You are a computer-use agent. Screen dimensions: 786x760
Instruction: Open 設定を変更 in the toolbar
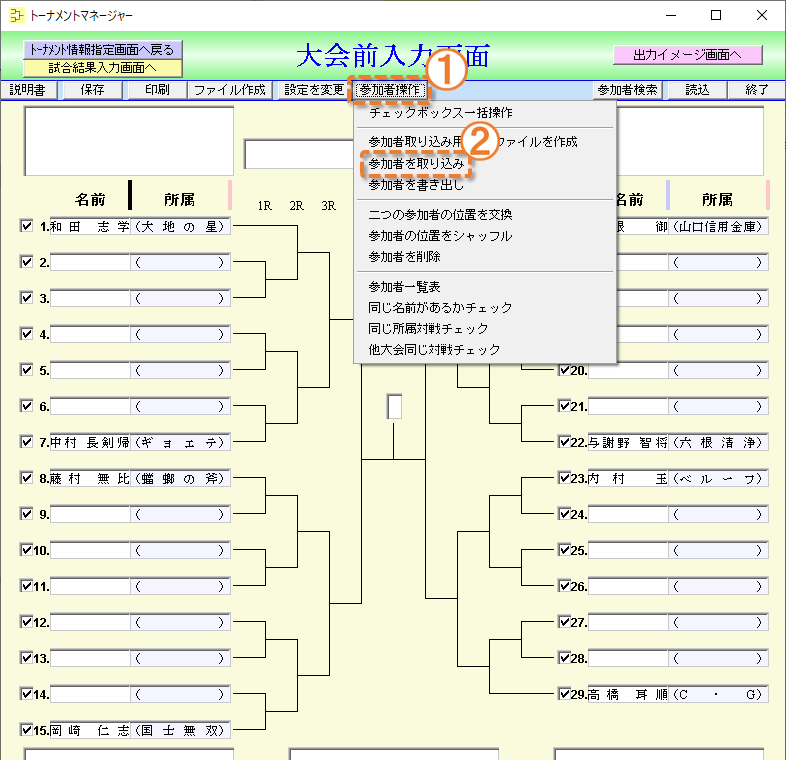coord(314,90)
